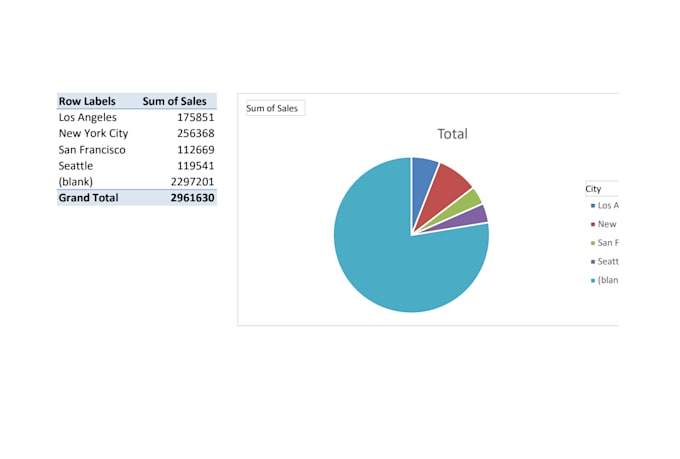680x459 pixels.
Task: Click the green San Francisco legend marker
Action: tap(593, 243)
